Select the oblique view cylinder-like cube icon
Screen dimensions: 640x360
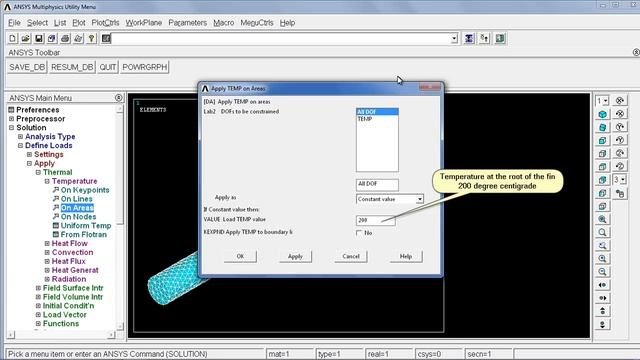pos(602,127)
